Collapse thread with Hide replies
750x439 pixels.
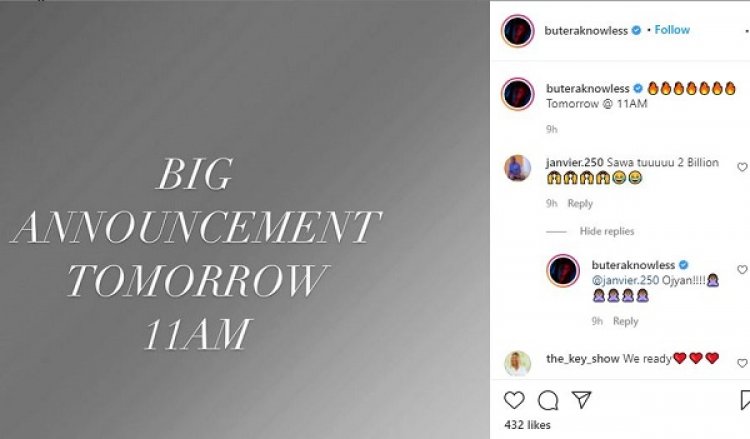[607, 231]
